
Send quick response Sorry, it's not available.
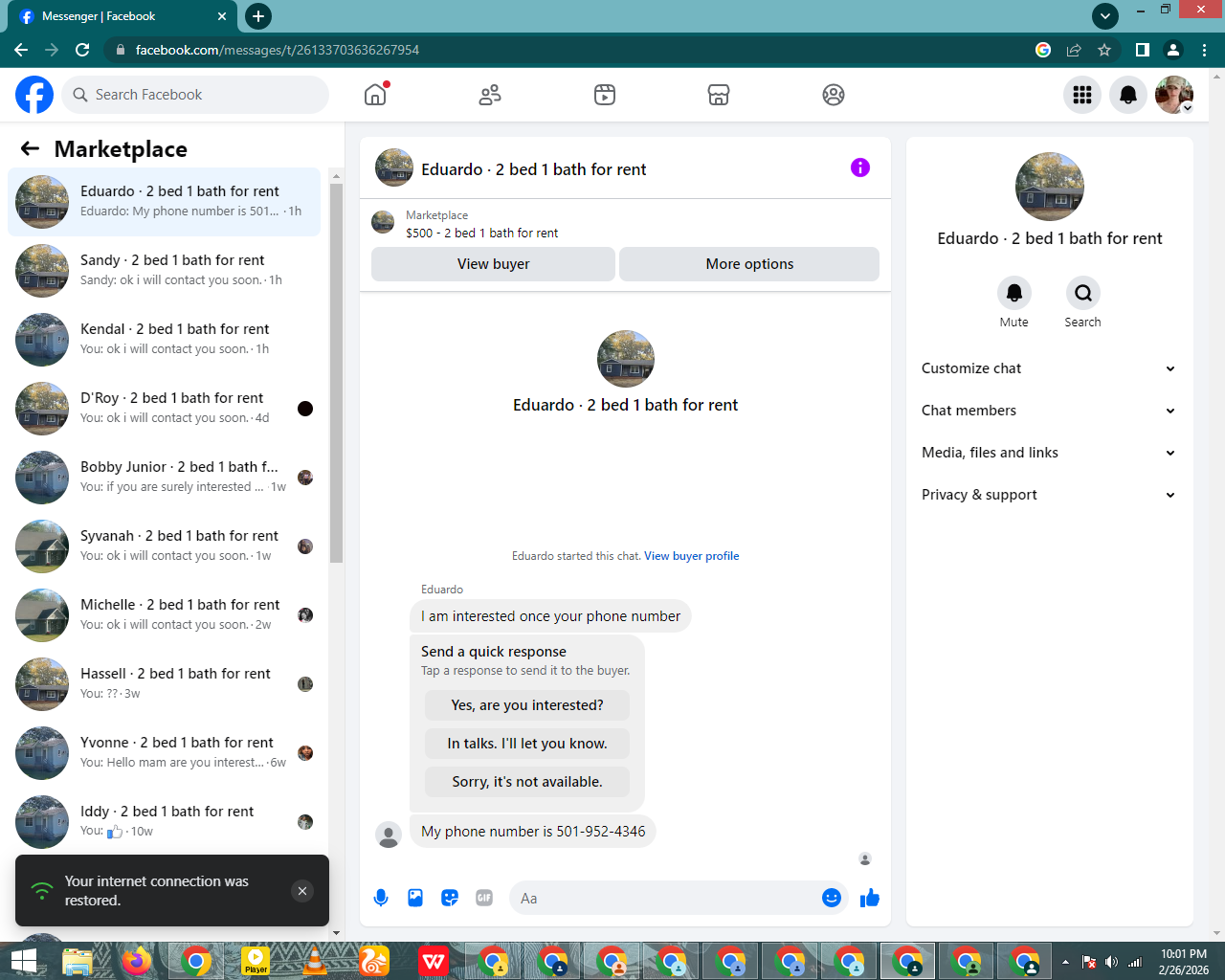click(527, 782)
